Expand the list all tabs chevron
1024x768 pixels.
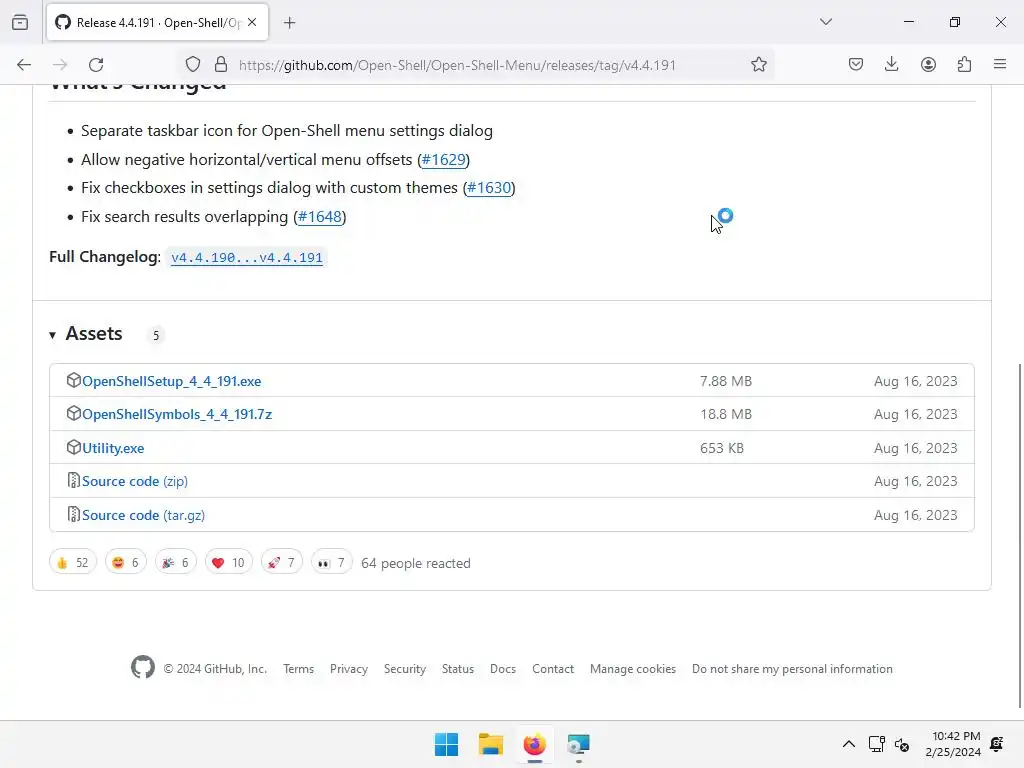(825, 22)
